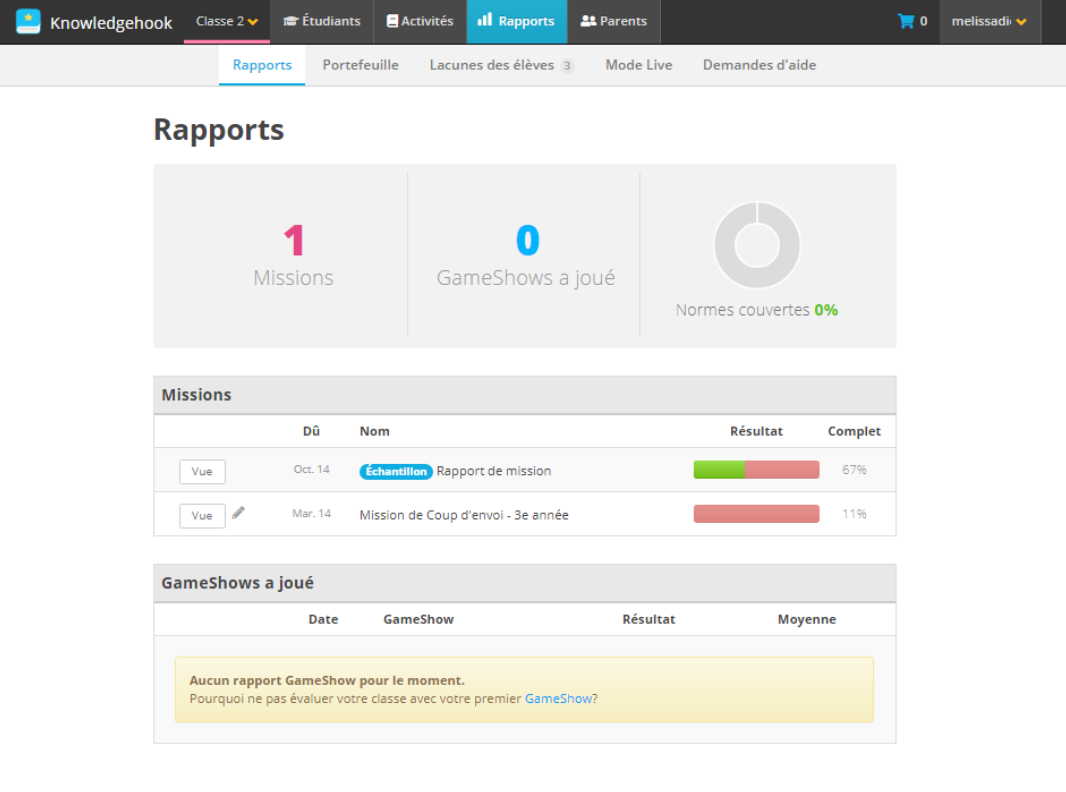The image size is (1066, 792).
Task: Click the 11% completion value
Action: coord(854,514)
